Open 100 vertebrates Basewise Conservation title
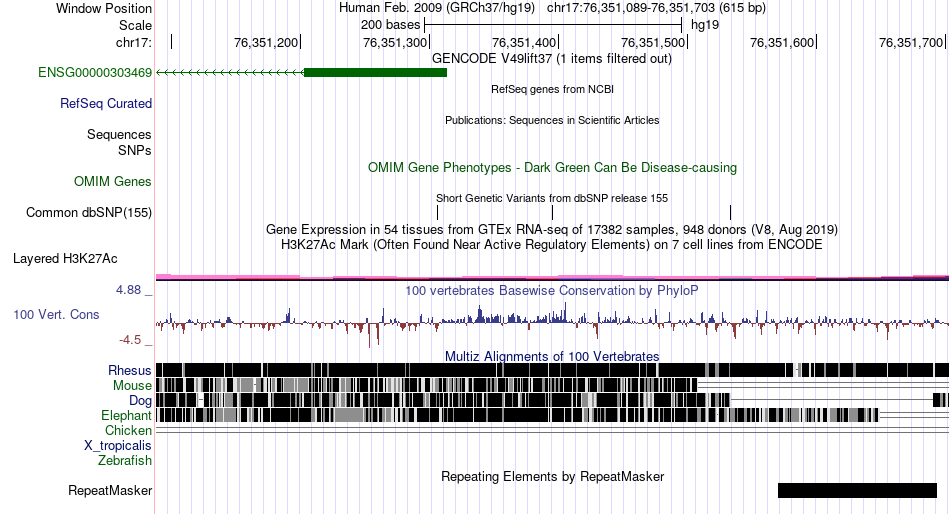Screen dimensions: 950x514 [x=552, y=290]
